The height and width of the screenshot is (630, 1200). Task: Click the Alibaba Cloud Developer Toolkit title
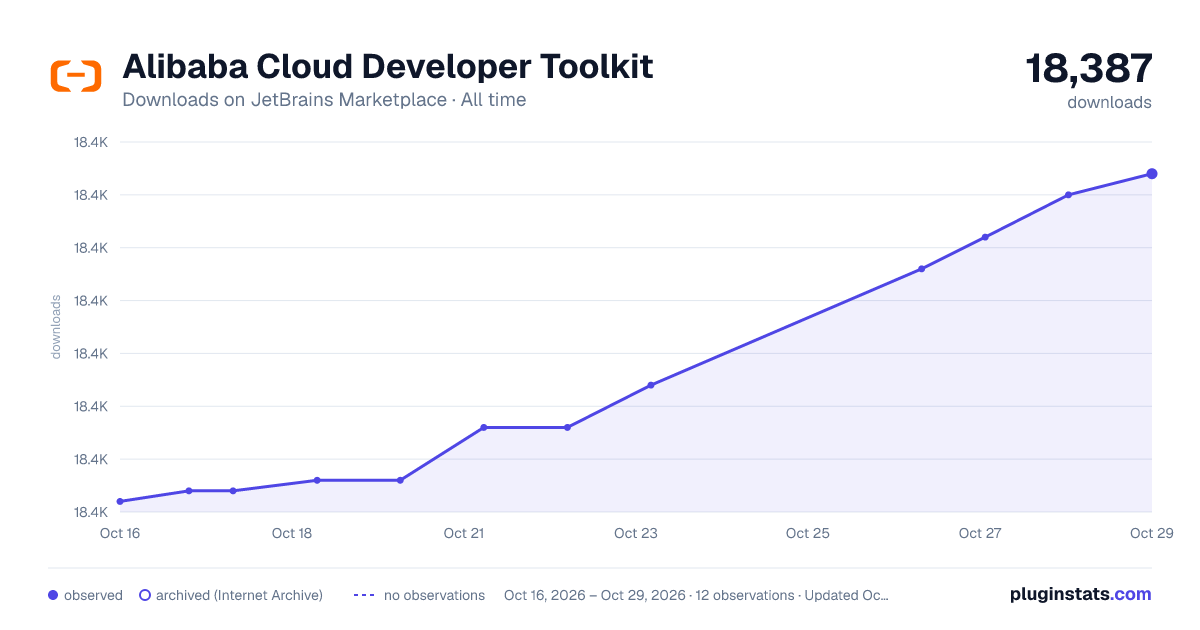[x=387, y=67]
